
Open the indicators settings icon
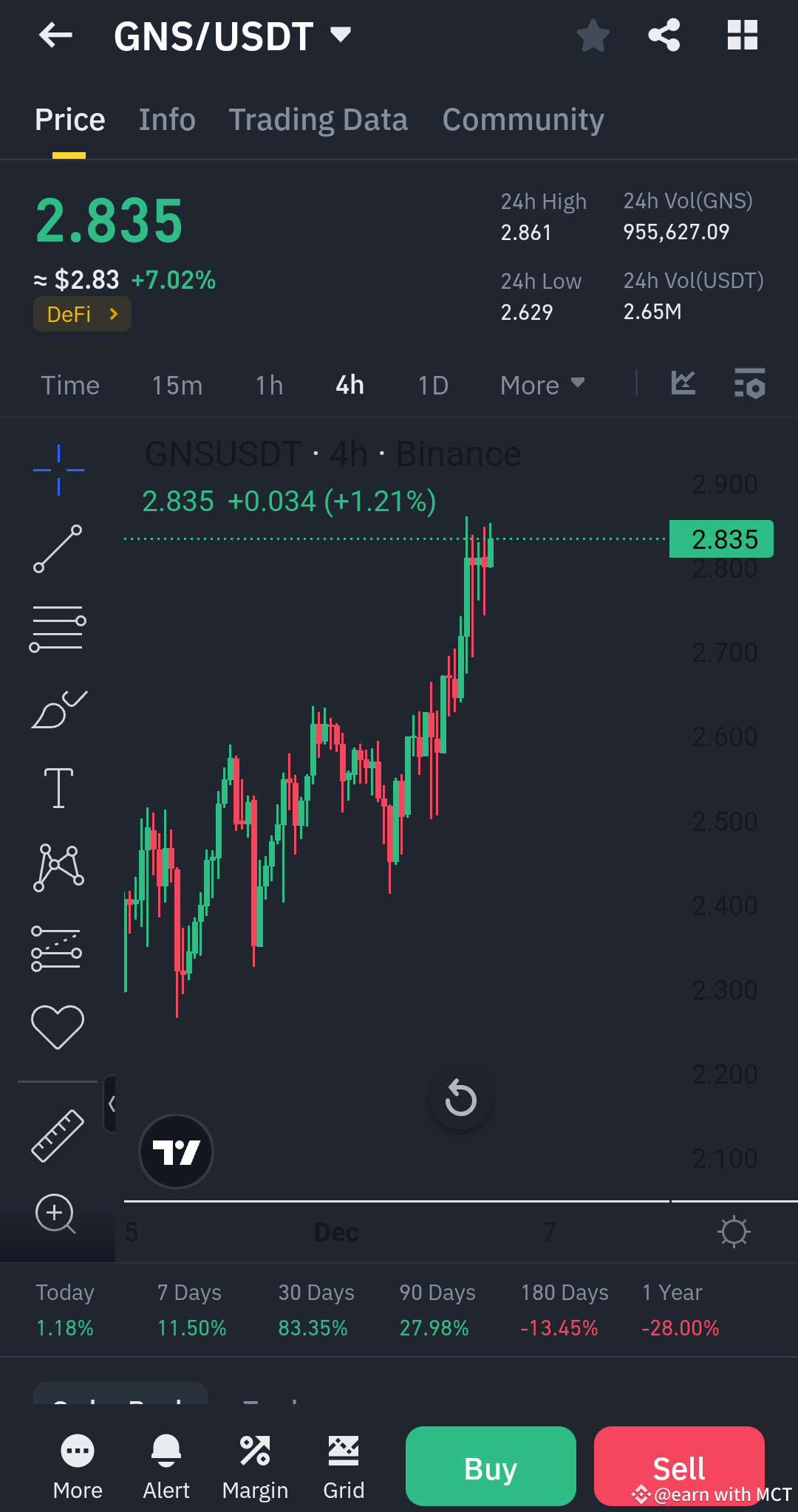pos(748,383)
